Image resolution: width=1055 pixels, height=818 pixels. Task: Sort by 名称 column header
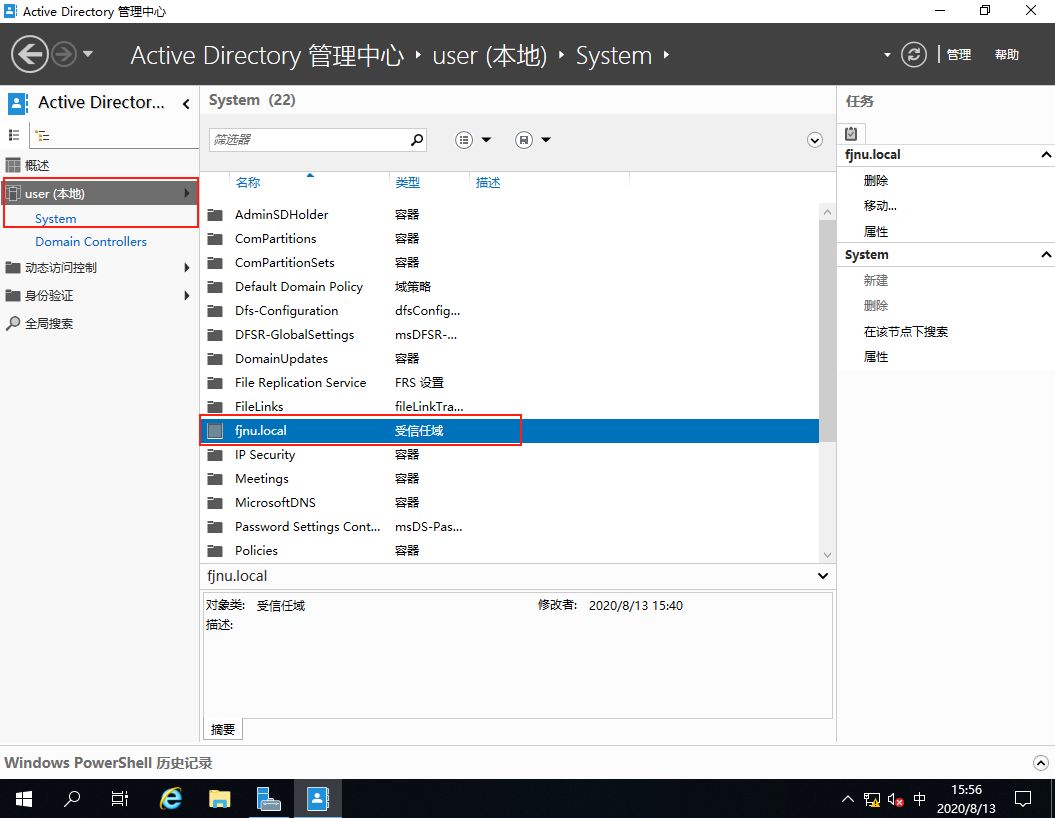[248, 182]
